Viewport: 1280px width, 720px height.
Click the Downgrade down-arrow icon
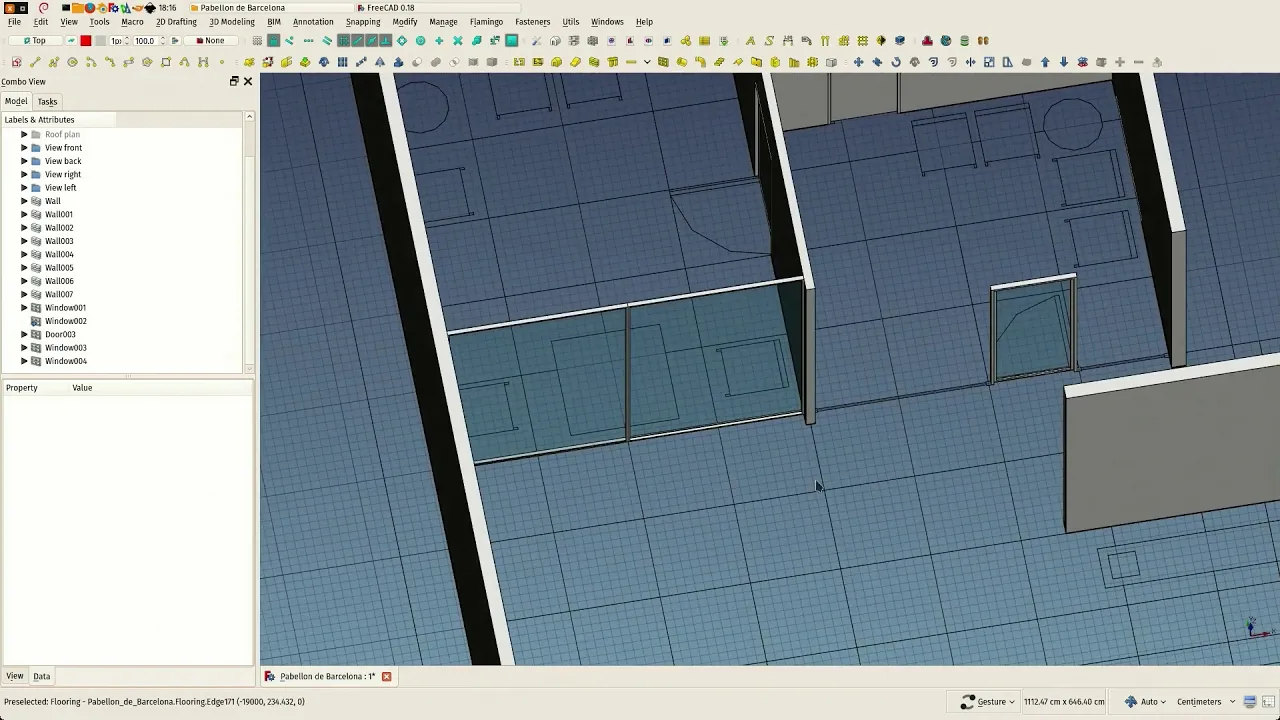point(1064,62)
